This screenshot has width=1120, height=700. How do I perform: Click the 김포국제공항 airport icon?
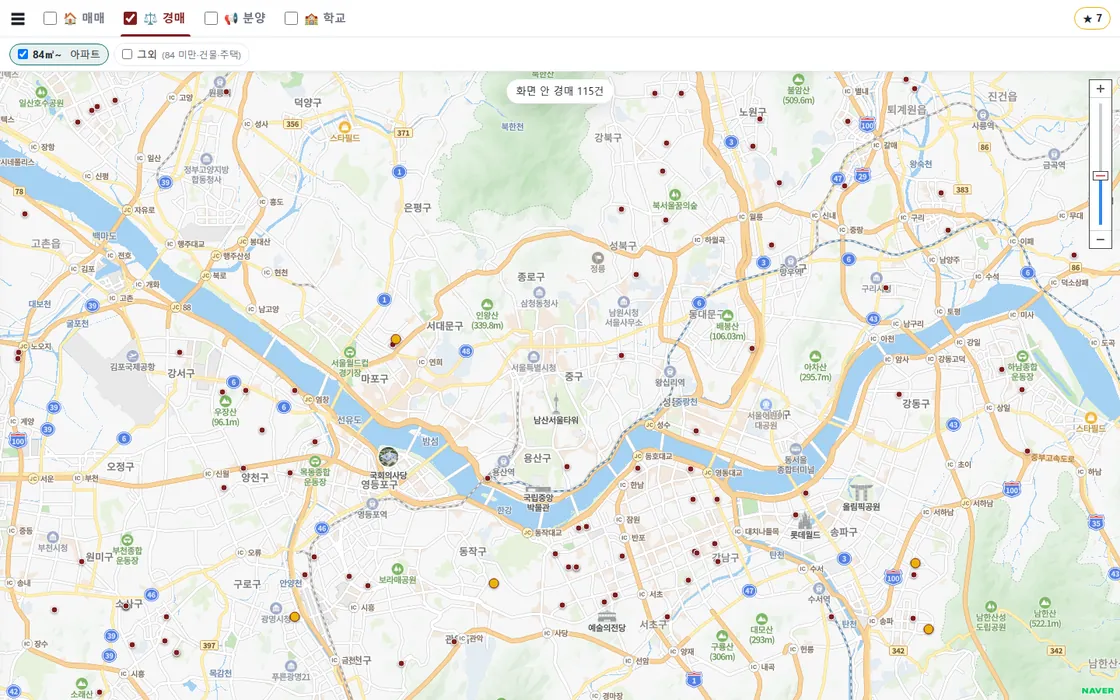tap(132, 356)
